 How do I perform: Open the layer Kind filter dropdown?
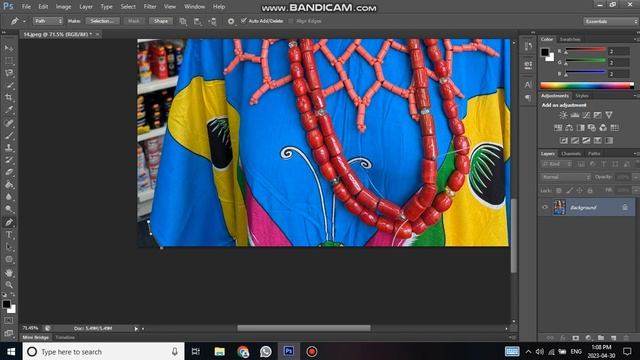click(x=556, y=164)
